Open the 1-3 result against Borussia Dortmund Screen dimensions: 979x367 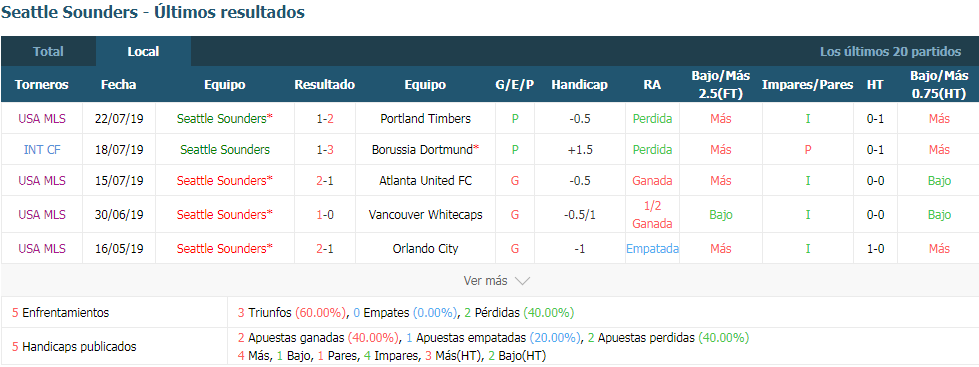pos(325,150)
